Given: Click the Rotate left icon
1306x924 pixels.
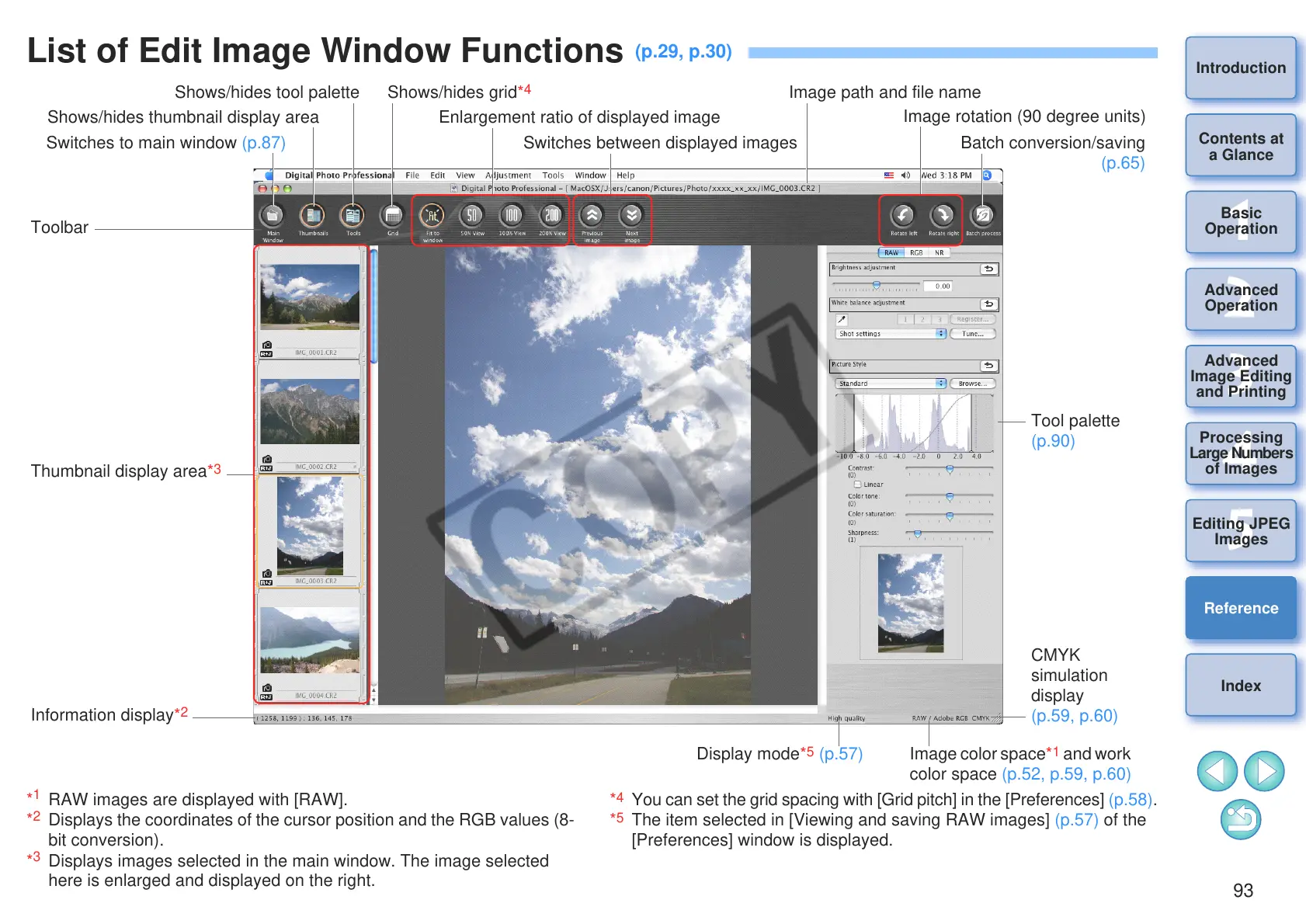Looking at the screenshot, I should [903, 215].
